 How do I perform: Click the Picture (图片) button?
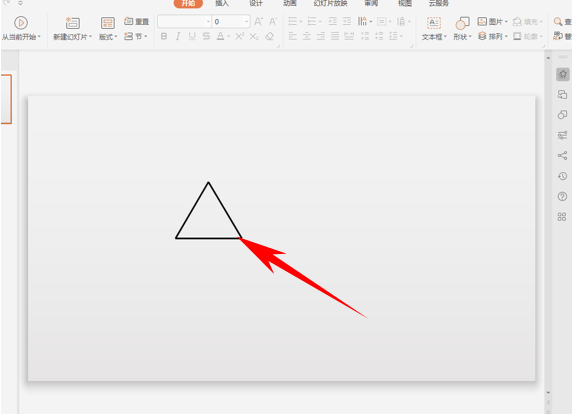(492, 22)
